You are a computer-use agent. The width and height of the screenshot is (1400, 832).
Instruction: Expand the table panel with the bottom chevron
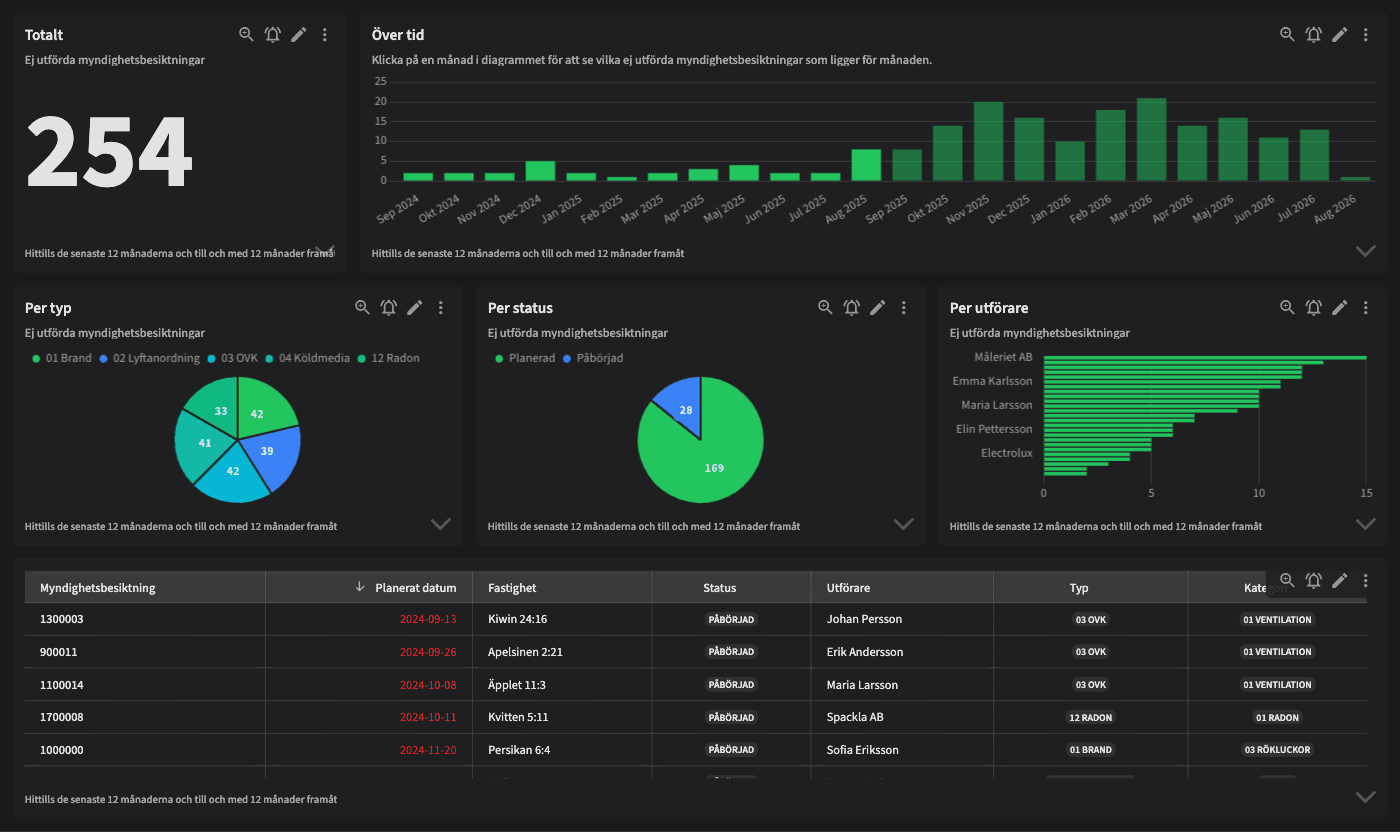1366,797
